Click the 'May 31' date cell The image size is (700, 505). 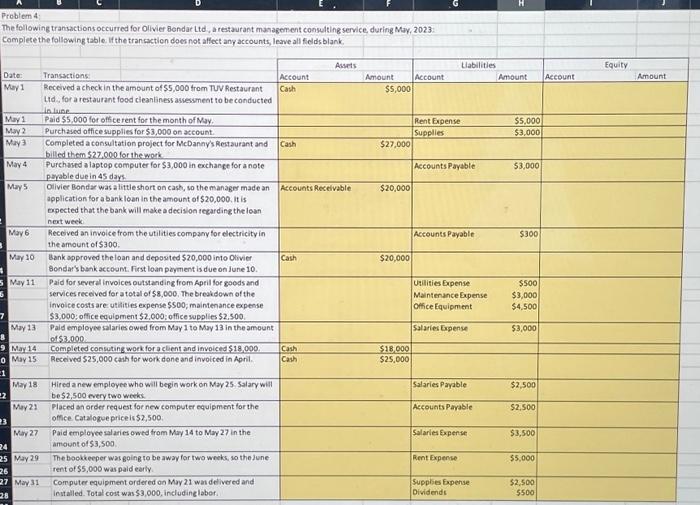tap(27, 483)
